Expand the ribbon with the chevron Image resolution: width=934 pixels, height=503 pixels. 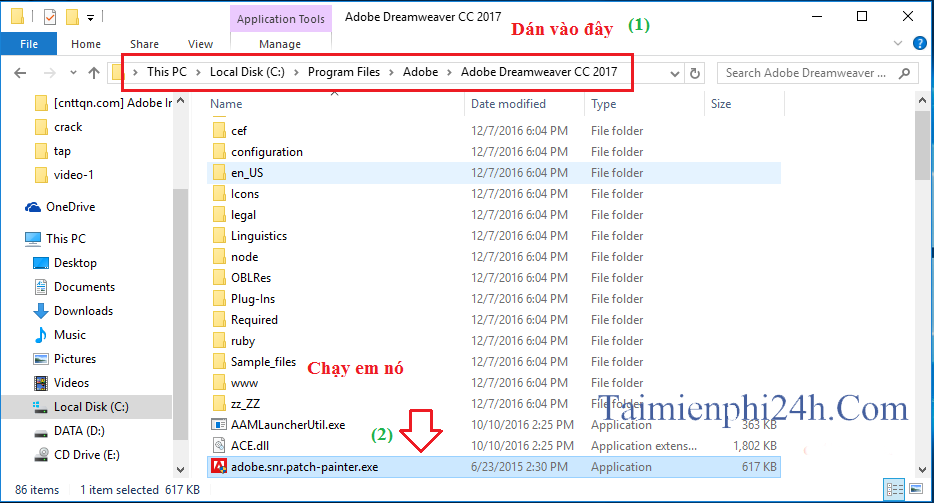coord(898,44)
